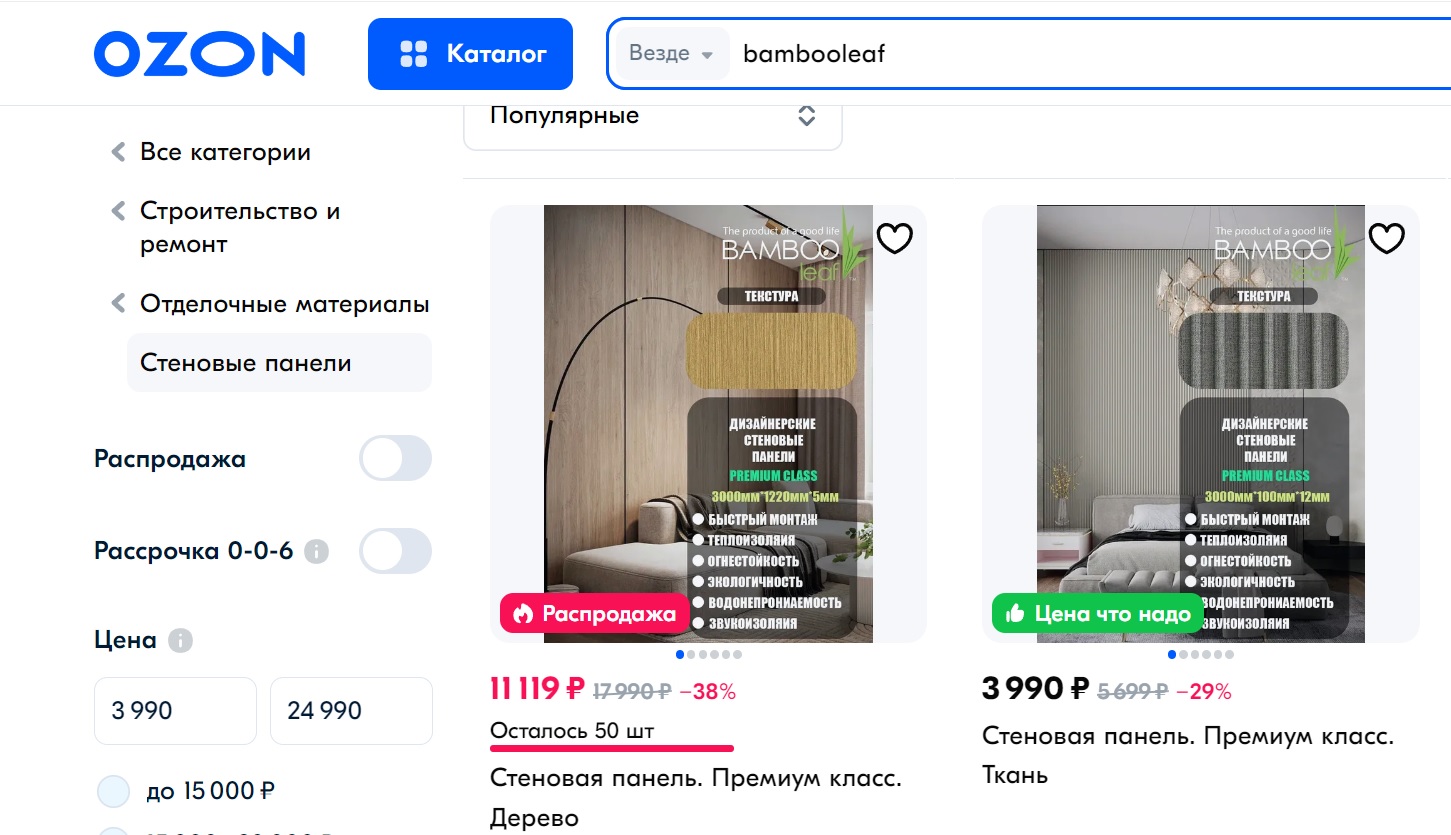
Task: Select the до 15 000 ₽ radio option
Action: (x=114, y=791)
